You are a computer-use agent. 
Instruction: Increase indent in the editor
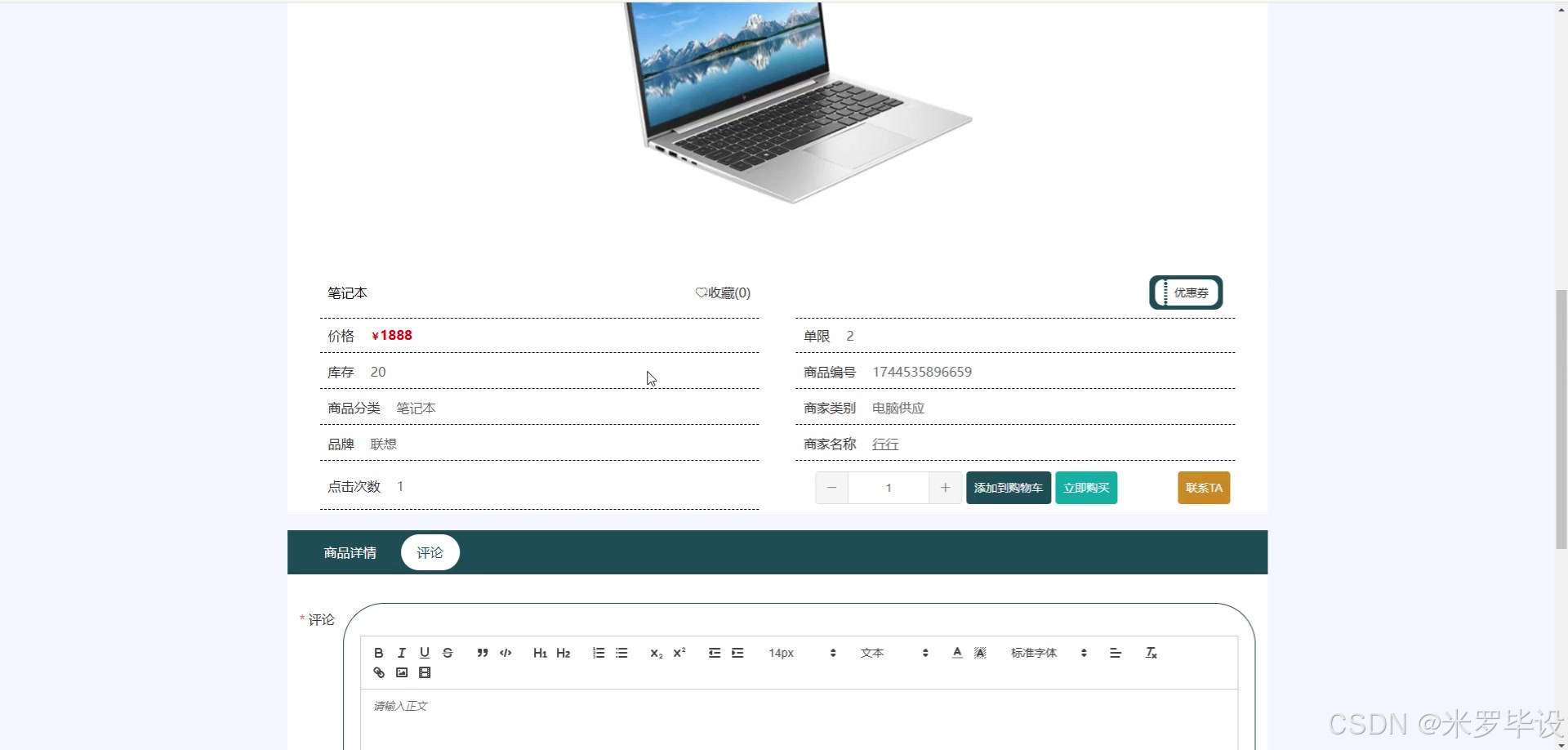[737, 653]
